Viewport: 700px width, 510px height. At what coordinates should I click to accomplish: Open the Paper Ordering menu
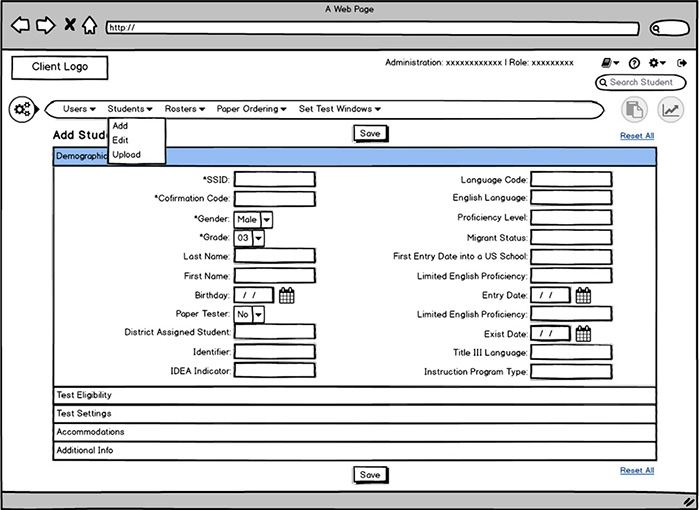251,109
